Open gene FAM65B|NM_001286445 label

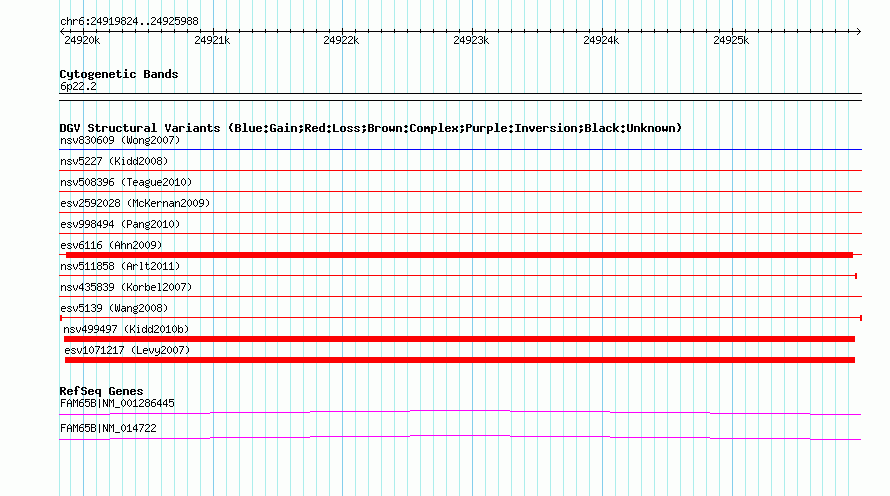[x=117, y=403]
